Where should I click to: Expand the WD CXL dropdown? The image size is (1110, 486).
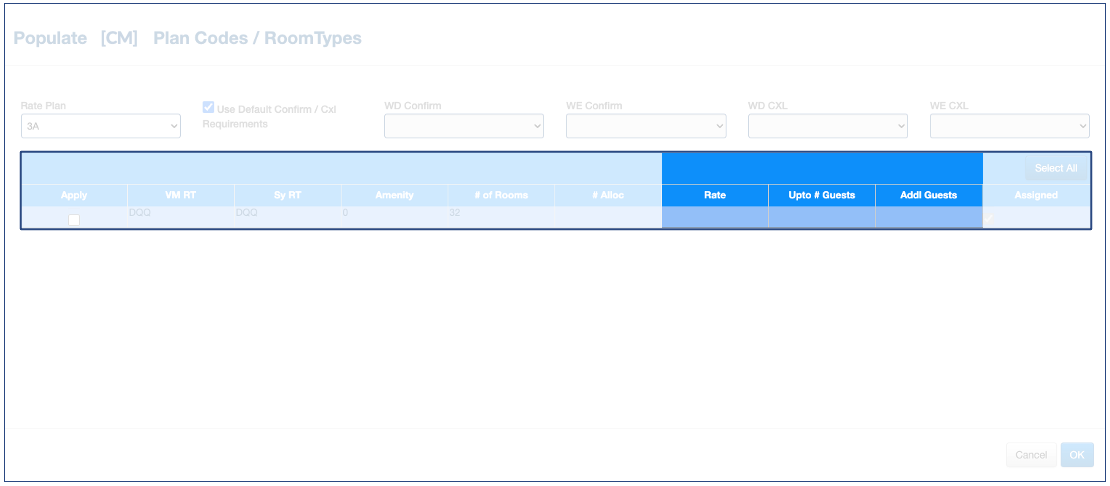(x=828, y=126)
